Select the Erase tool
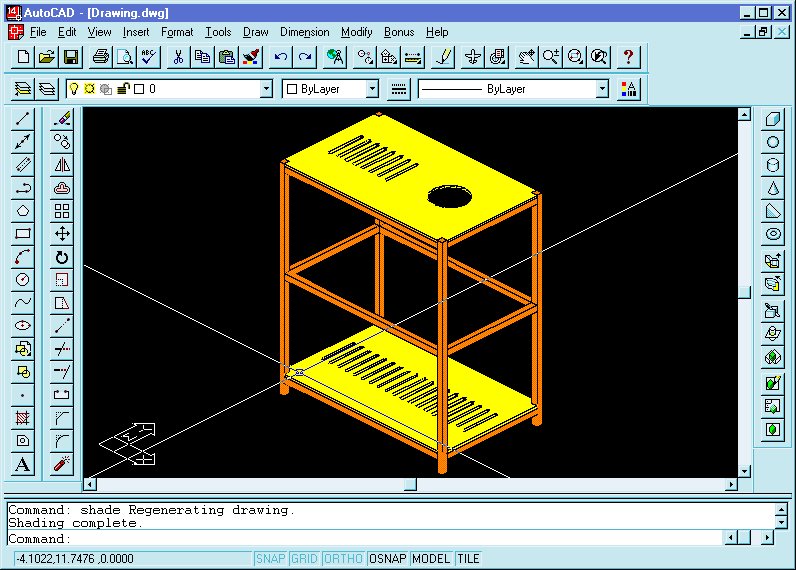This screenshot has width=796, height=570. coord(62,119)
